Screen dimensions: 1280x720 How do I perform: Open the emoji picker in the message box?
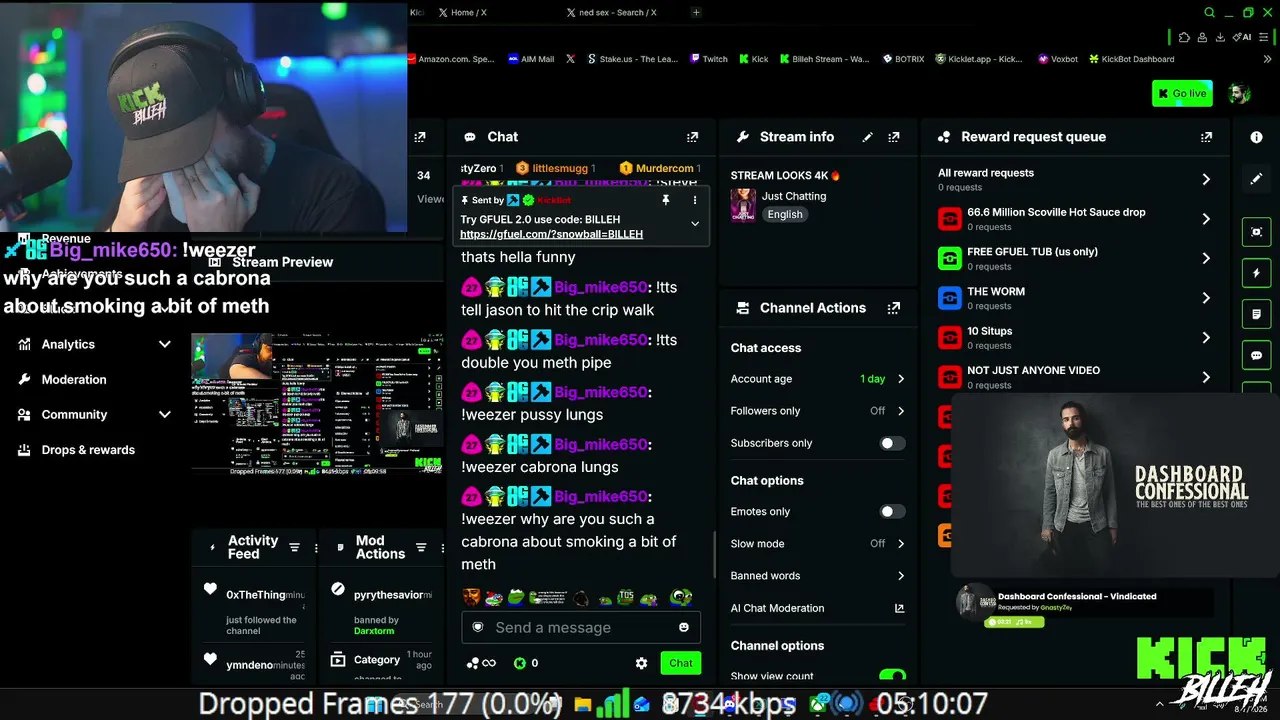pos(684,627)
